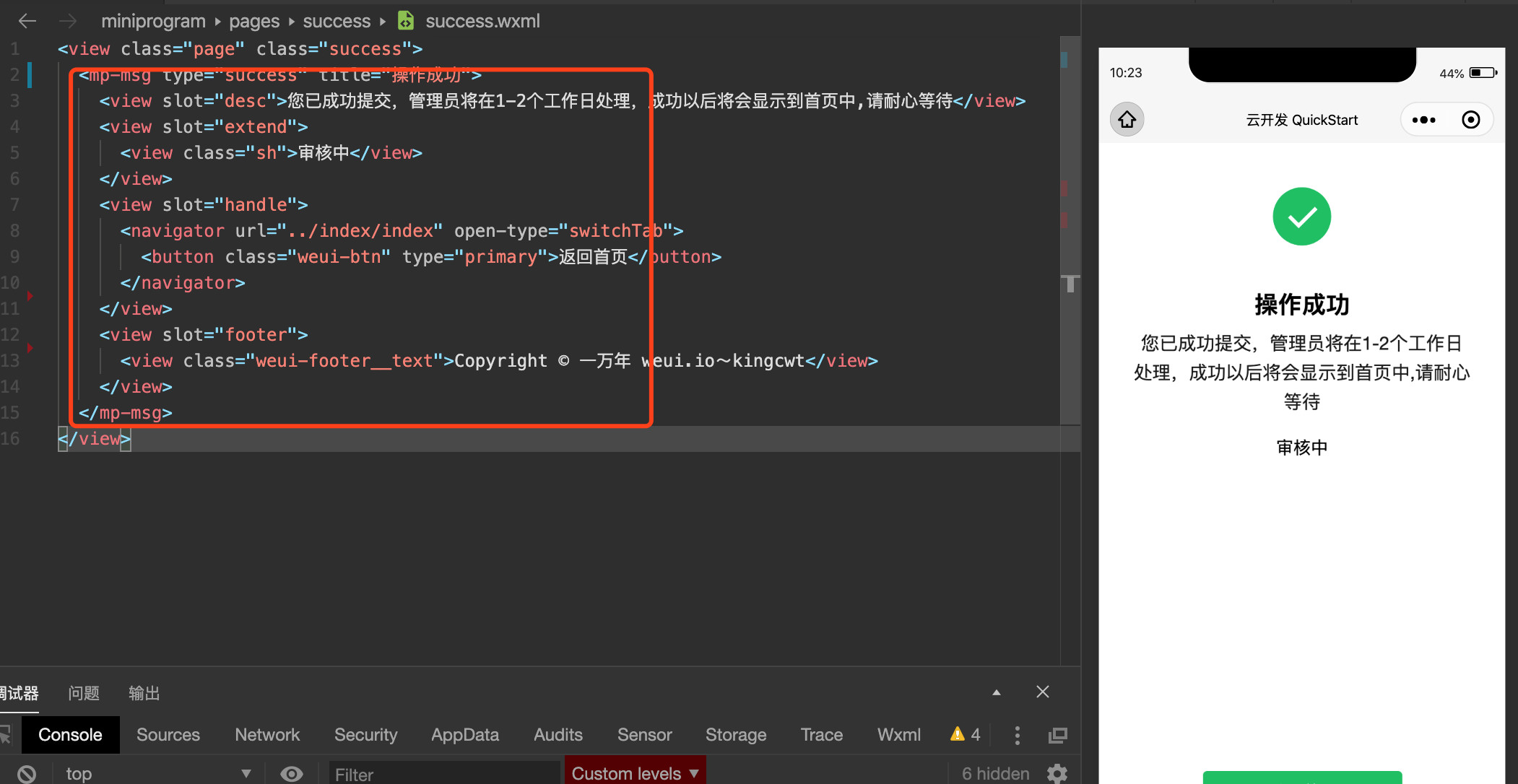Open the three-dot menu in simulator capsule
The width and height of the screenshot is (1518, 784).
[x=1423, y=120]
